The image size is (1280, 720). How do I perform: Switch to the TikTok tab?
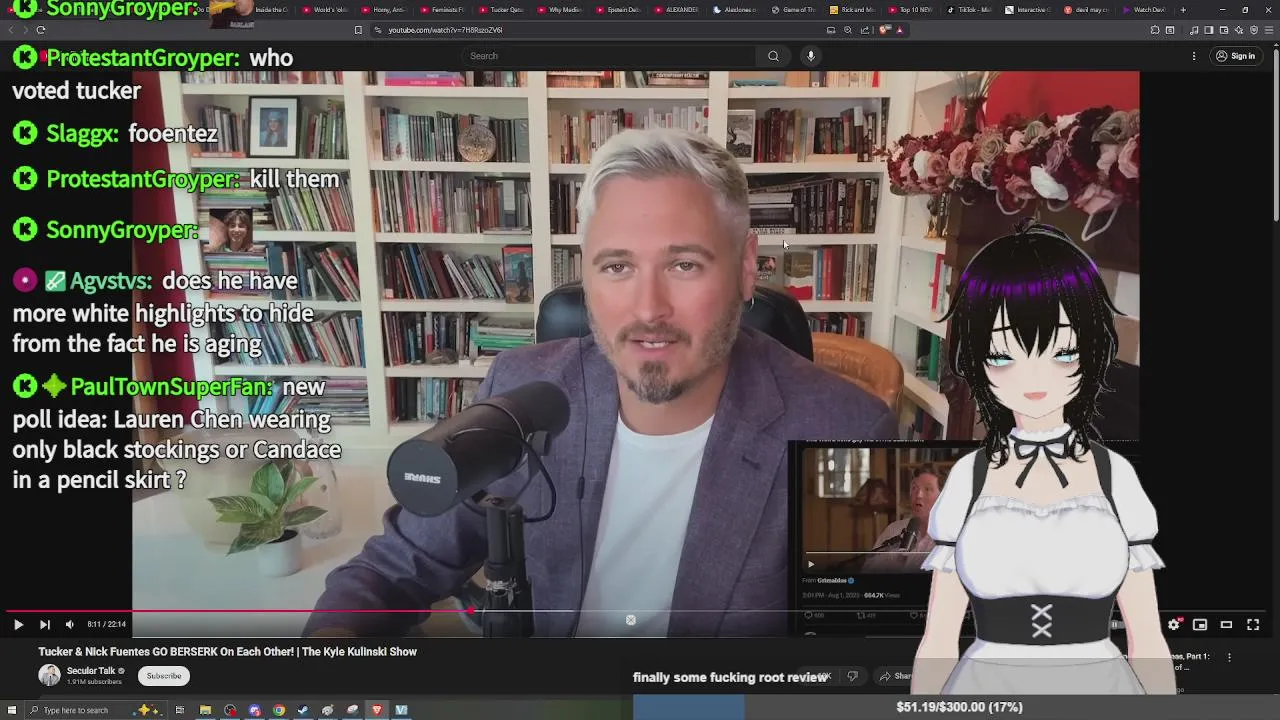pos(970,10)
